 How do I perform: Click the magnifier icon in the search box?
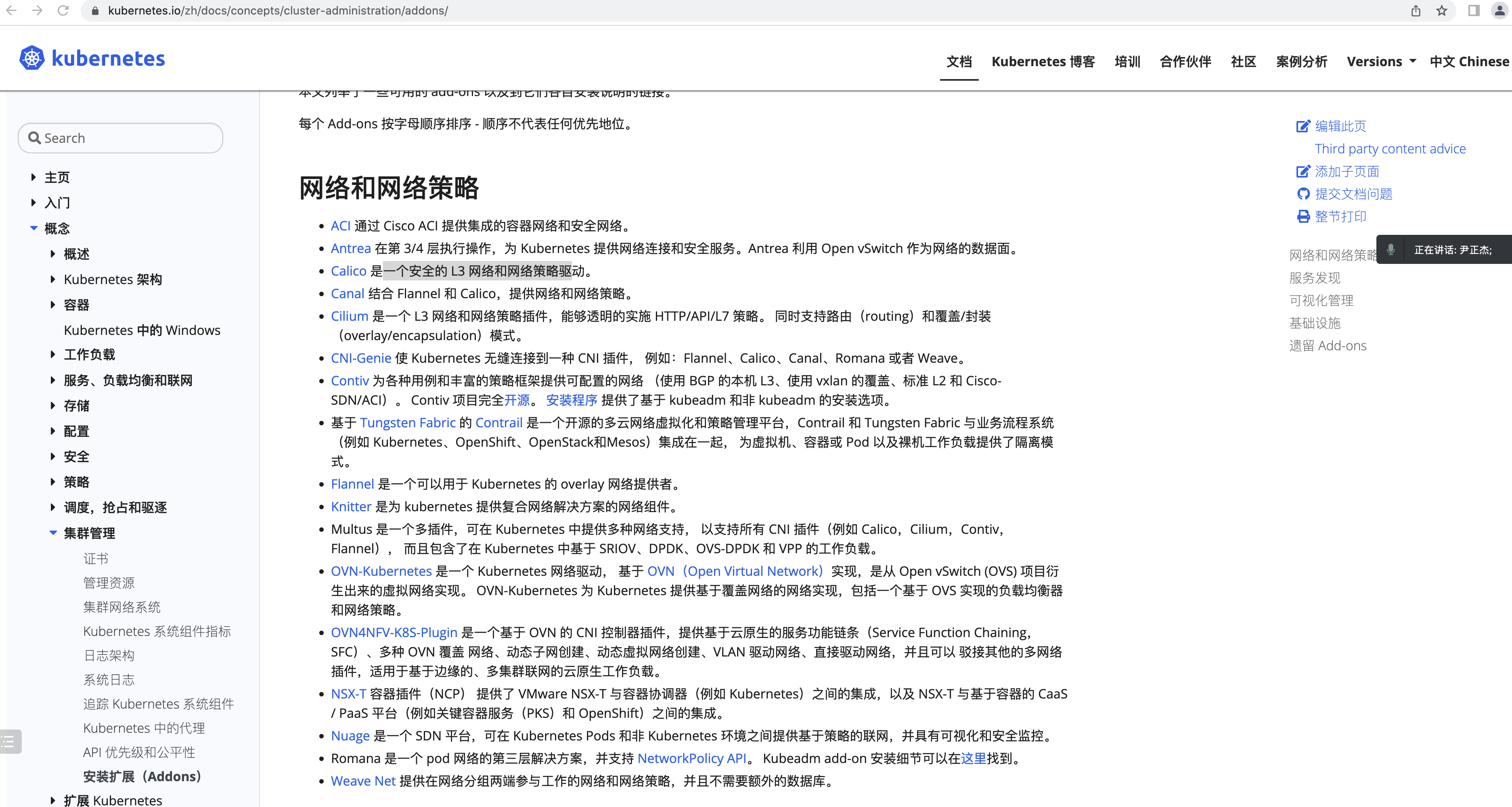coord(35,137)
